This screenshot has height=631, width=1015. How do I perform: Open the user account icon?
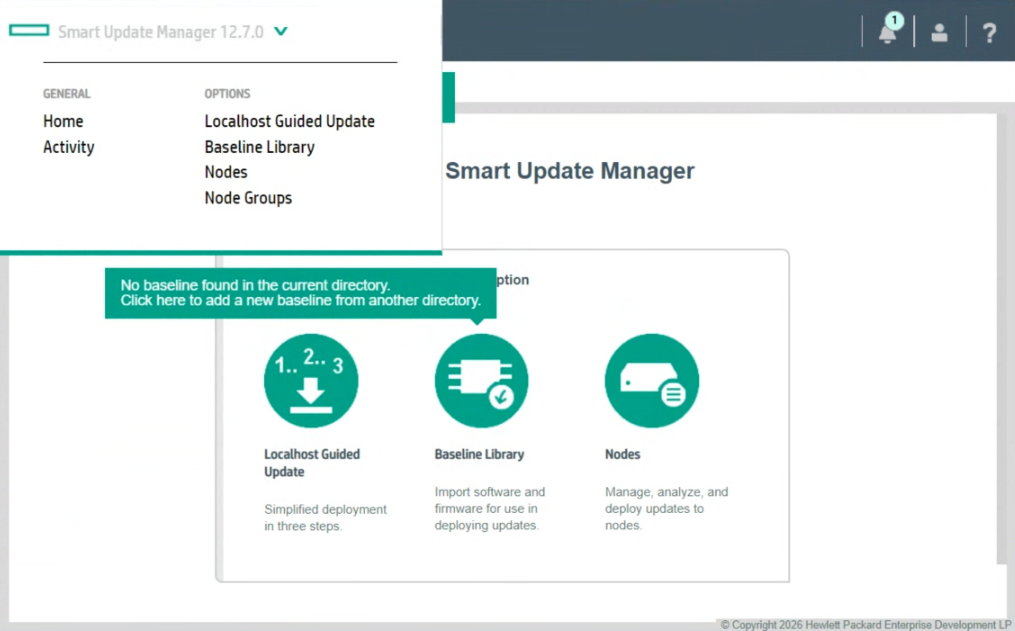click(939, 32)
